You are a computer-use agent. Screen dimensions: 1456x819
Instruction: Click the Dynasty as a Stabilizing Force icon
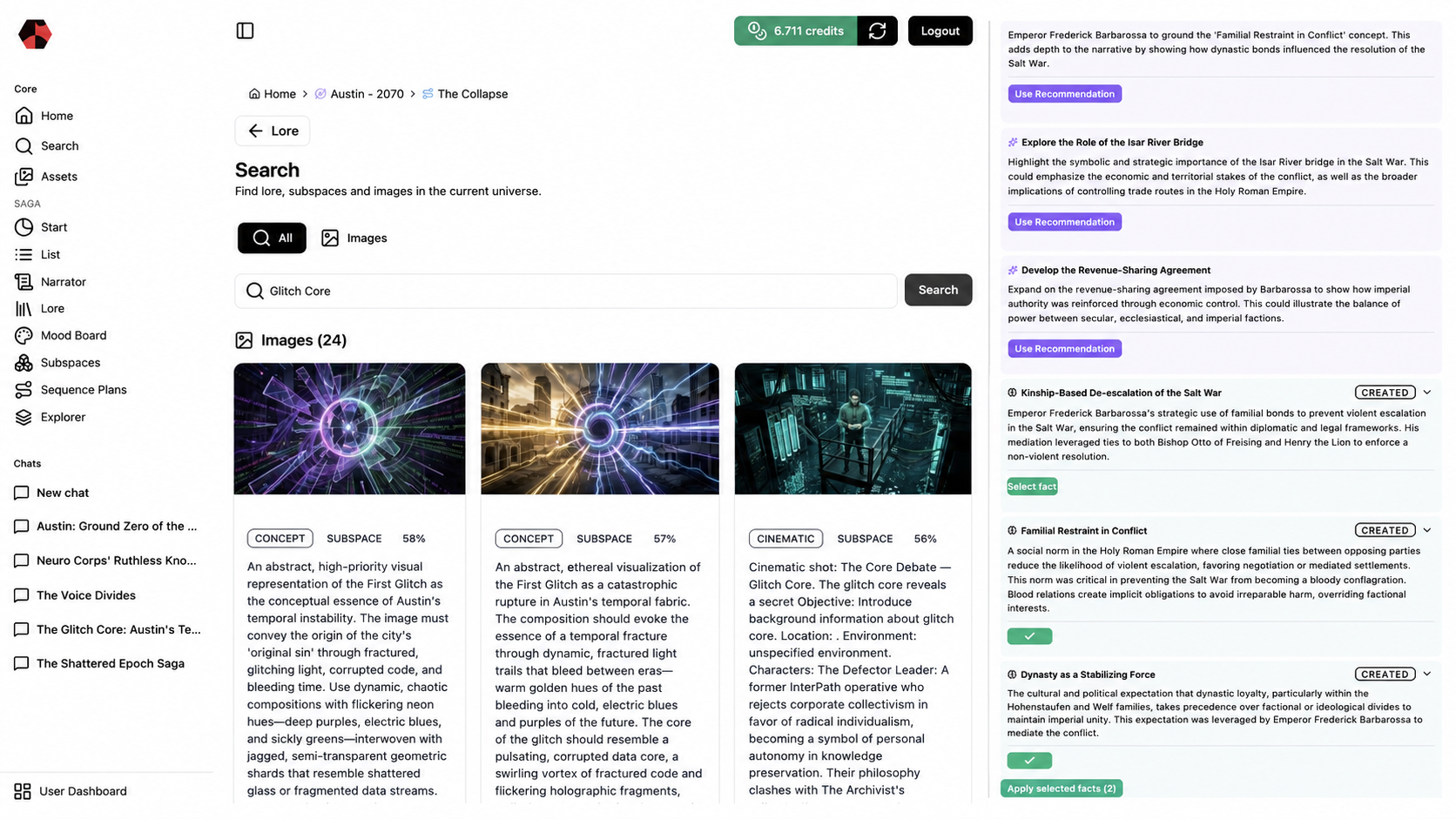(x=1012, y=675)
